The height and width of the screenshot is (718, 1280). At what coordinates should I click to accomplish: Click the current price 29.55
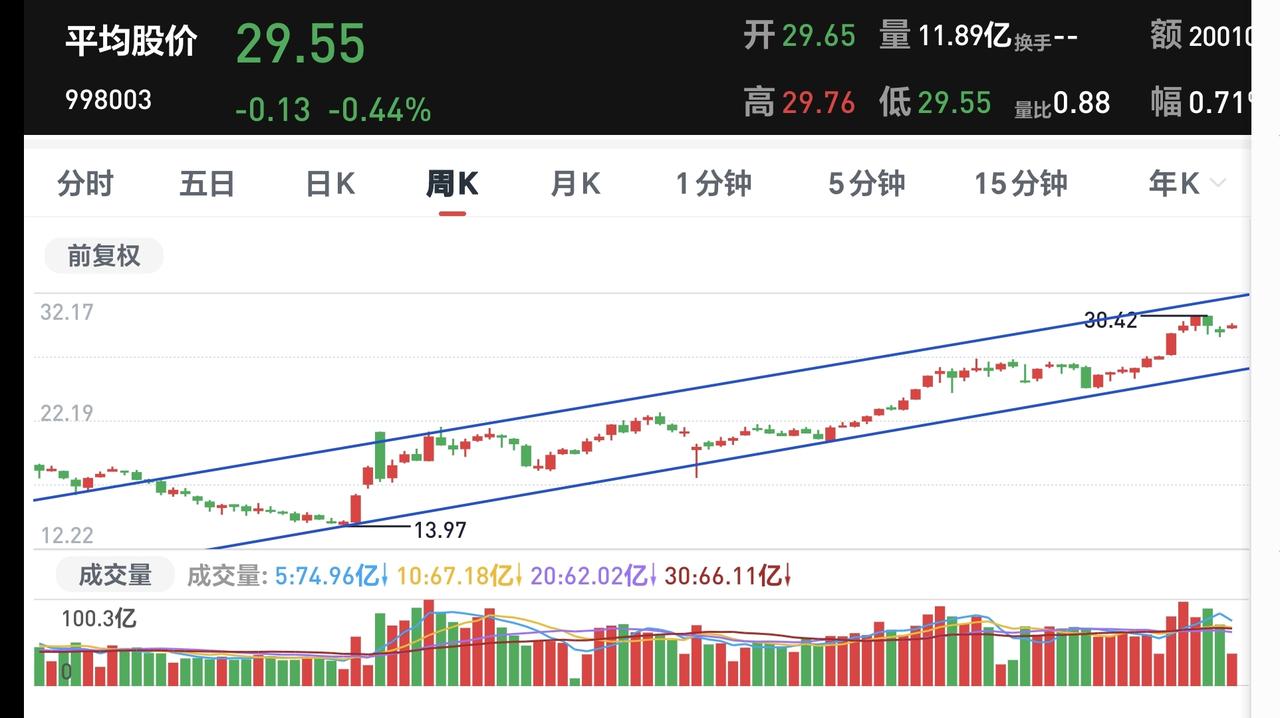(301, 44)
